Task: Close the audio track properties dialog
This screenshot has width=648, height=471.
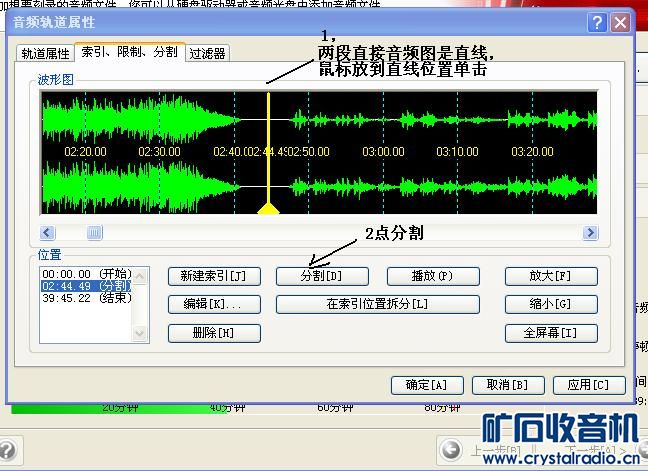Action: 620,22
